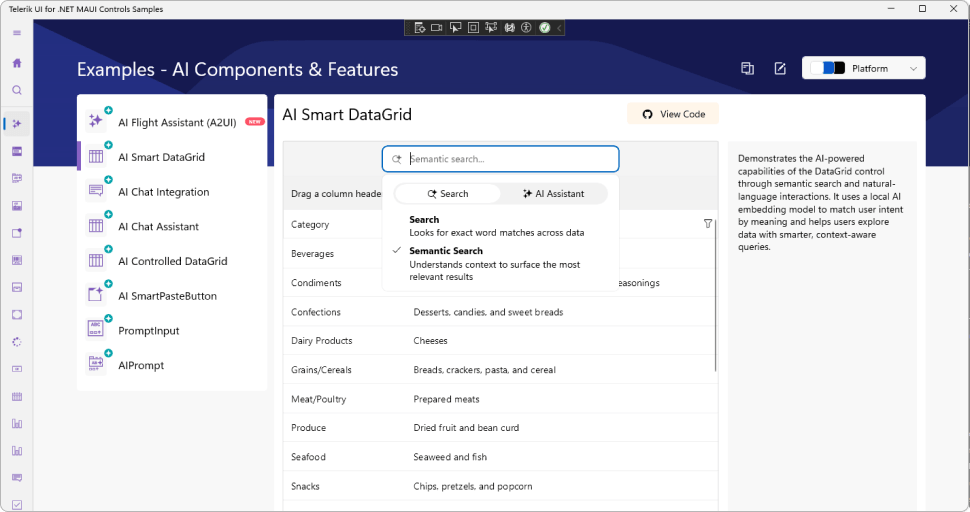
Task: Click AI Flight Assistant sparkle icon
Action: click(x=96, y=121)
